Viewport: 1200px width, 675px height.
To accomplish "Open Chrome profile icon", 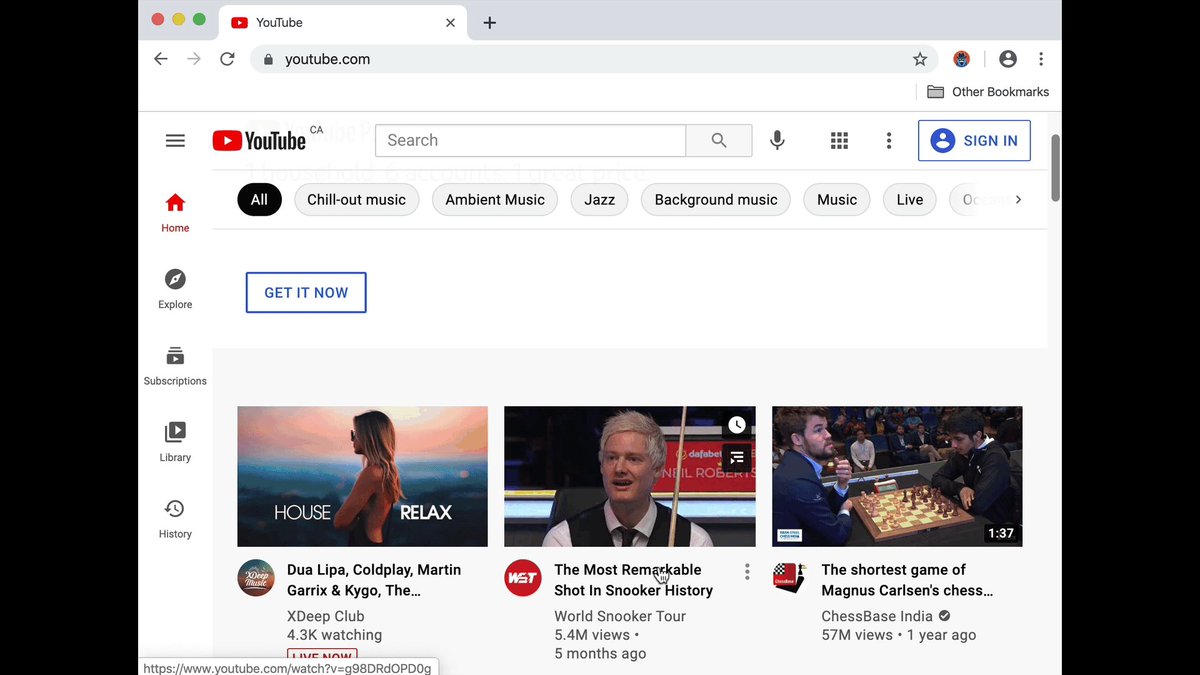I will 1008,59.
